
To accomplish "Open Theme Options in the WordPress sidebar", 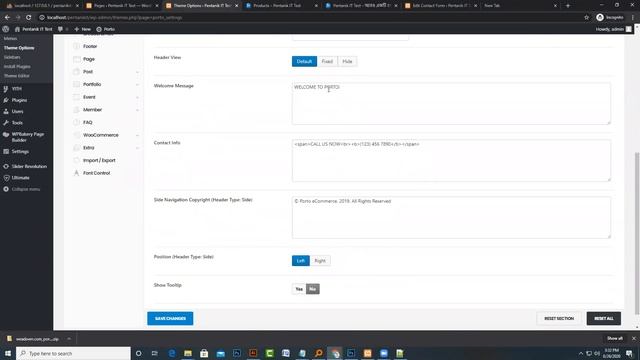I will 19,48.
